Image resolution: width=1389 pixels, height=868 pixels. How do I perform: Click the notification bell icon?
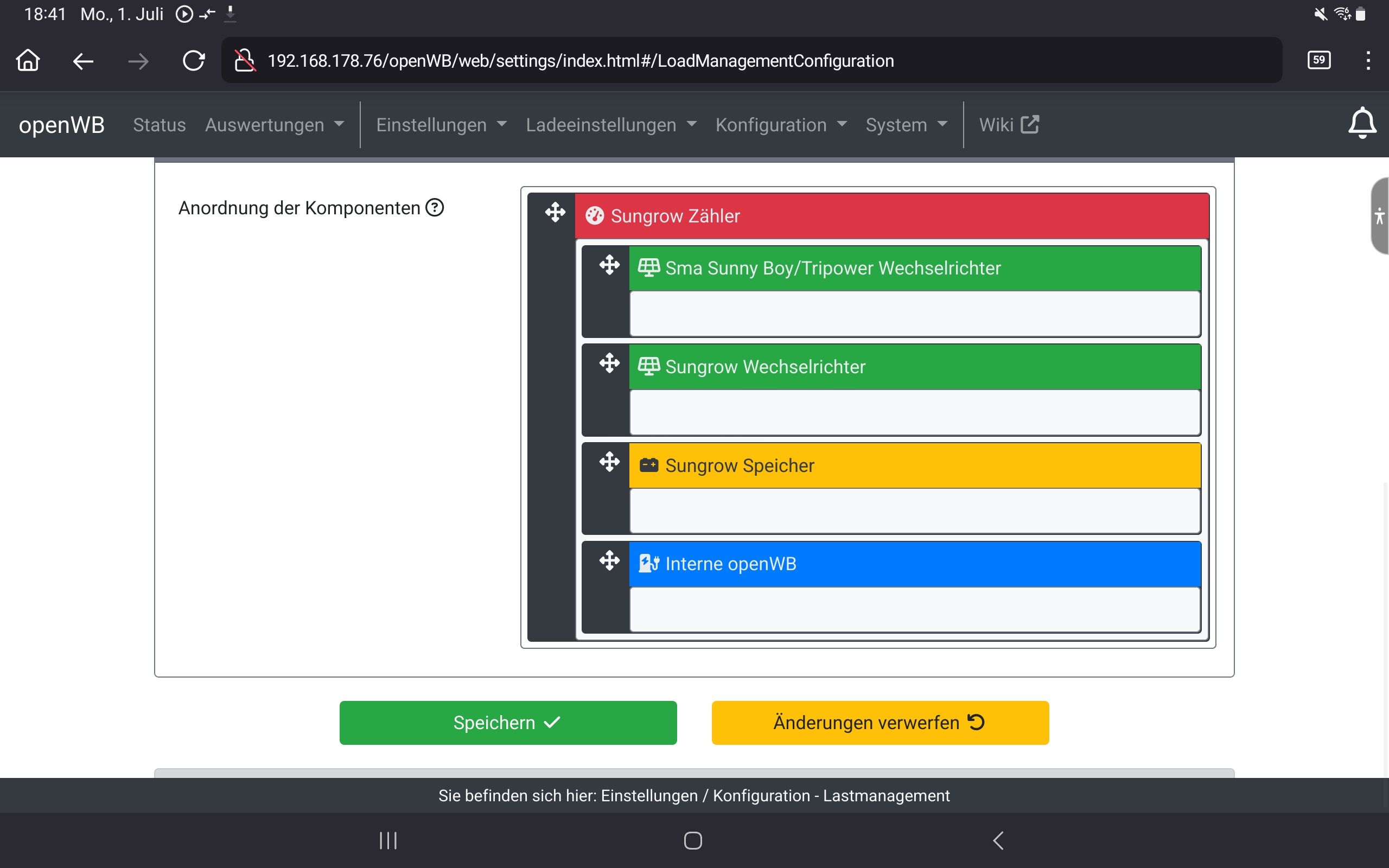click(1361, 123)
